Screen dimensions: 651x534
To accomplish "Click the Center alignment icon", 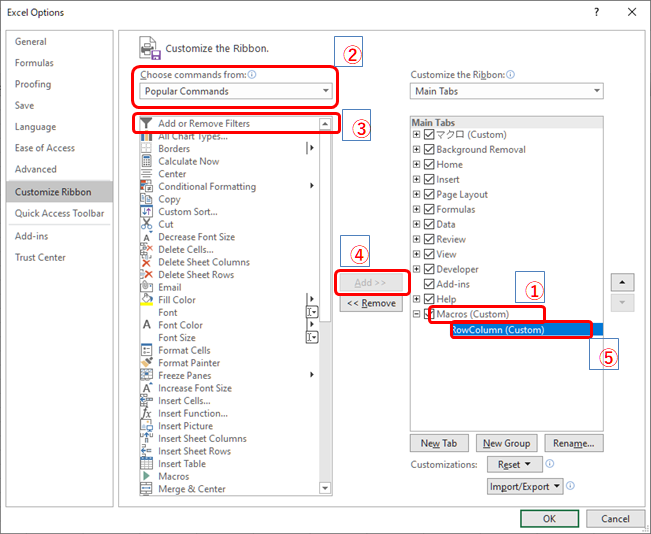I will click(146, 174).
